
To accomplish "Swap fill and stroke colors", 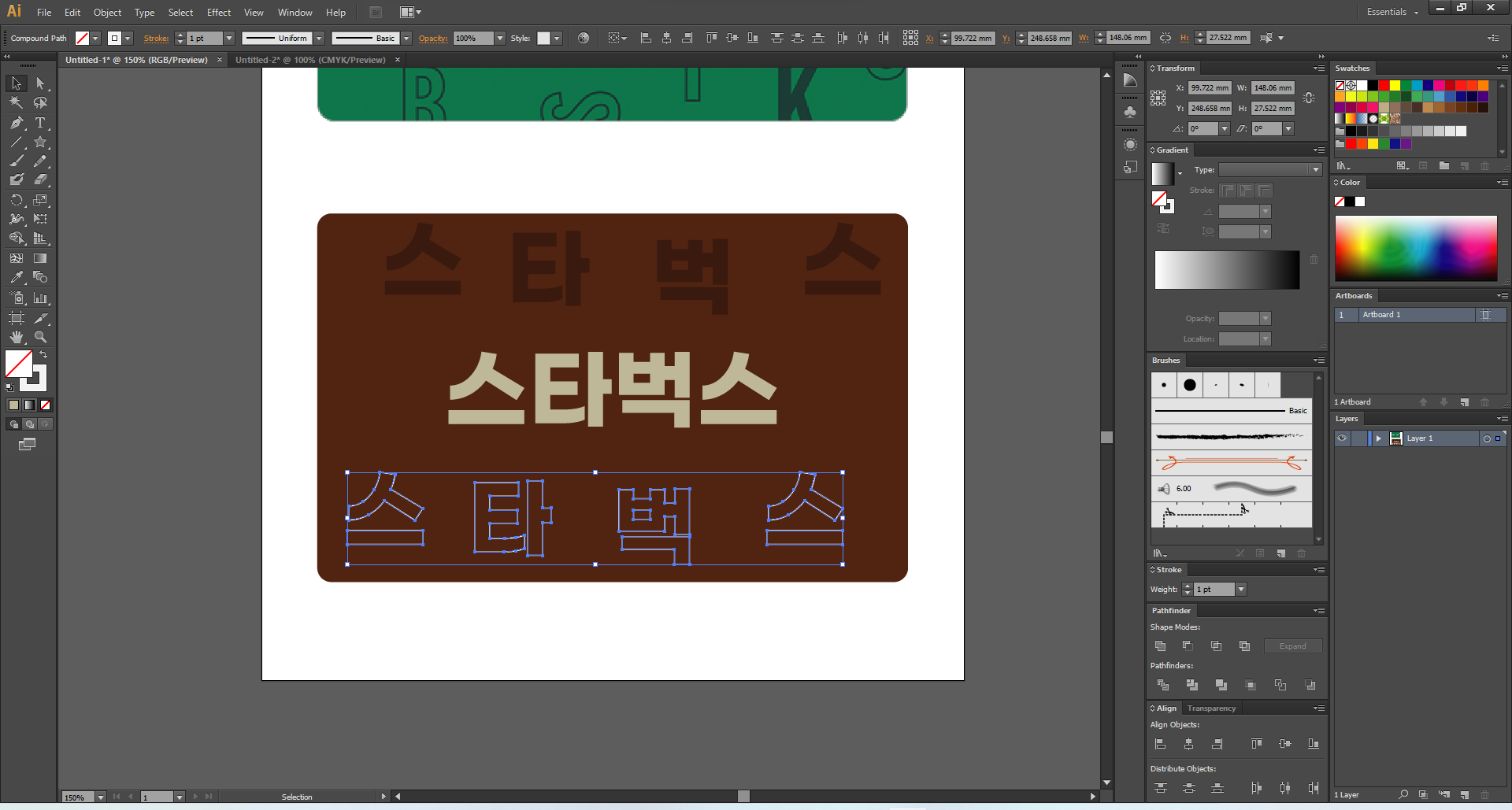I will click(44, 355).
